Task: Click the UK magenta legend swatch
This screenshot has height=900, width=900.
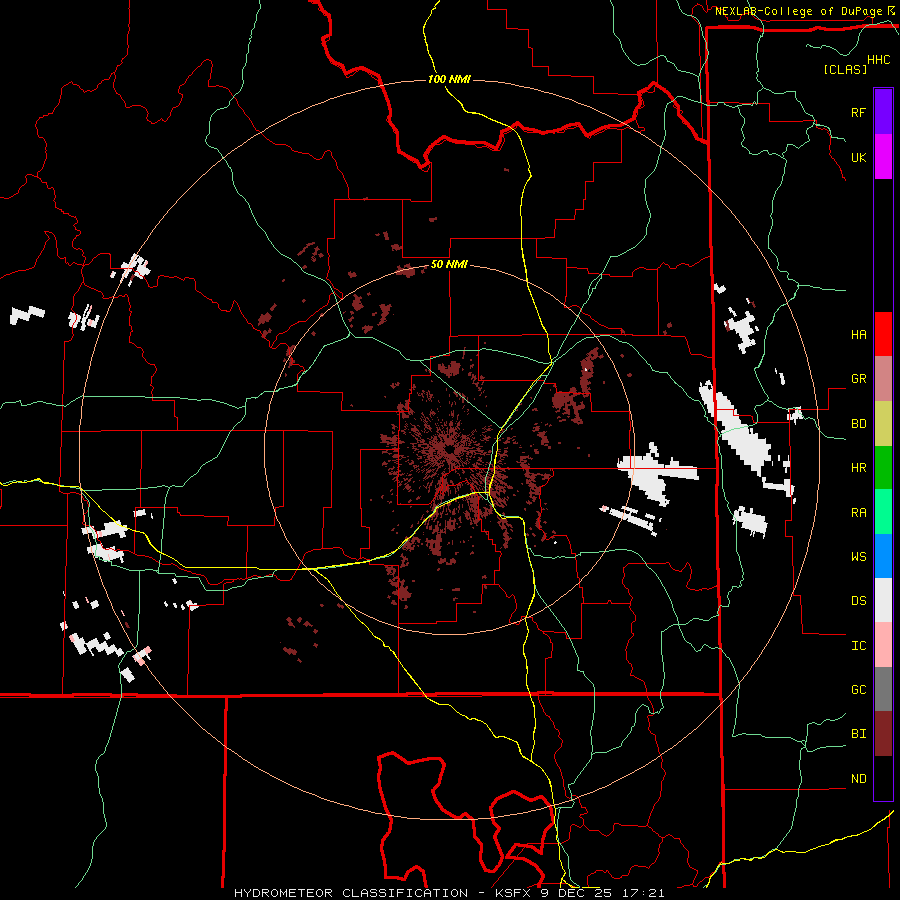Action: click(x=883, y=157)
